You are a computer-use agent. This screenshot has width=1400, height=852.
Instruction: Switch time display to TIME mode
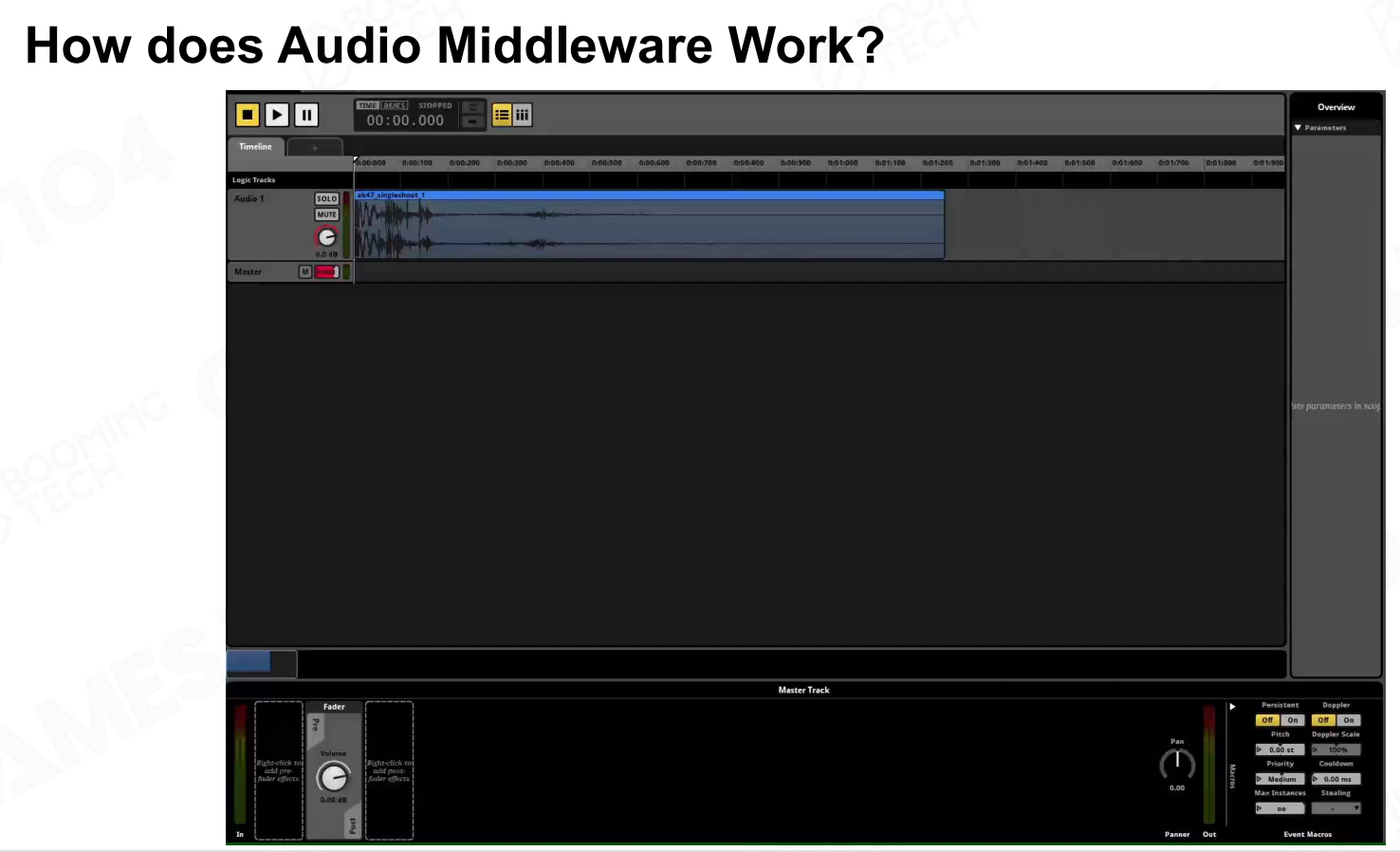(x=368, y=105)
